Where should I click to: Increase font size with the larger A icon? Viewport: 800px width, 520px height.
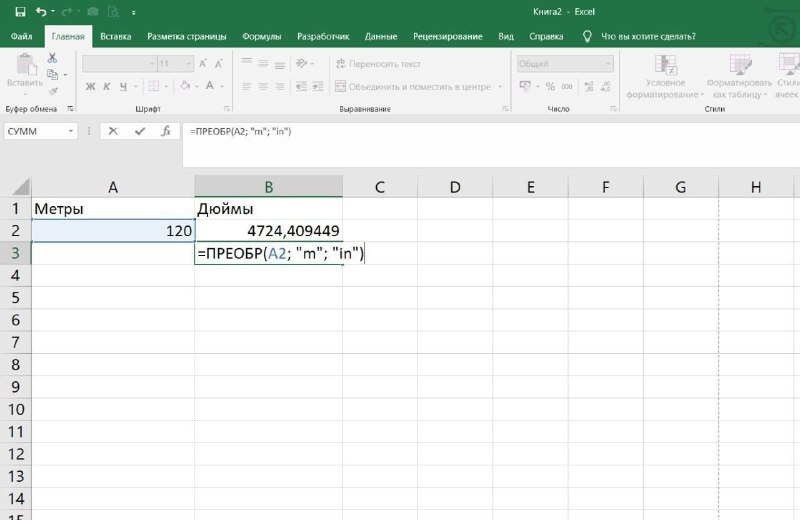click(203, 64)
